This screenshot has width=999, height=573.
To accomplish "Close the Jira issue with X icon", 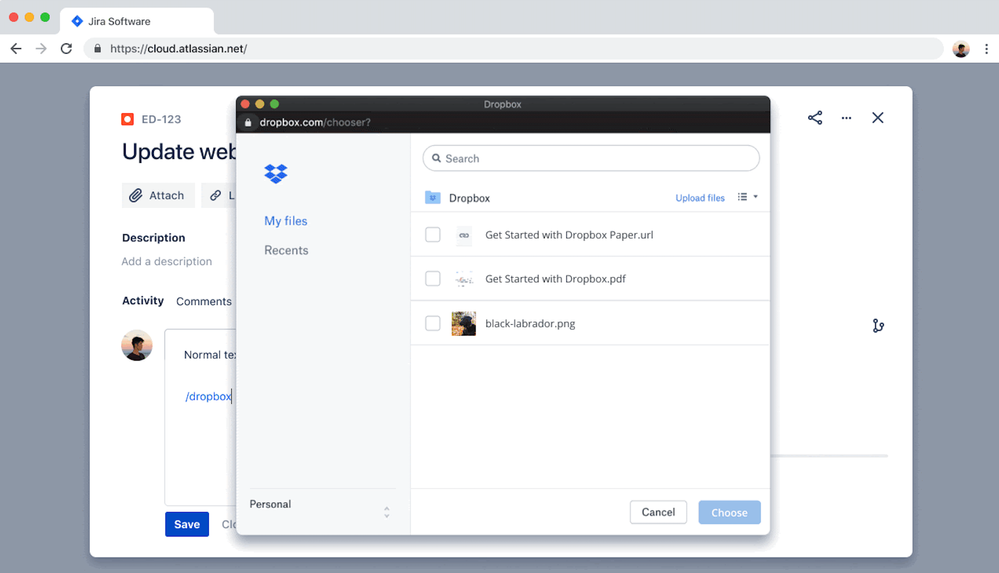I will click(x=878, y=117).
